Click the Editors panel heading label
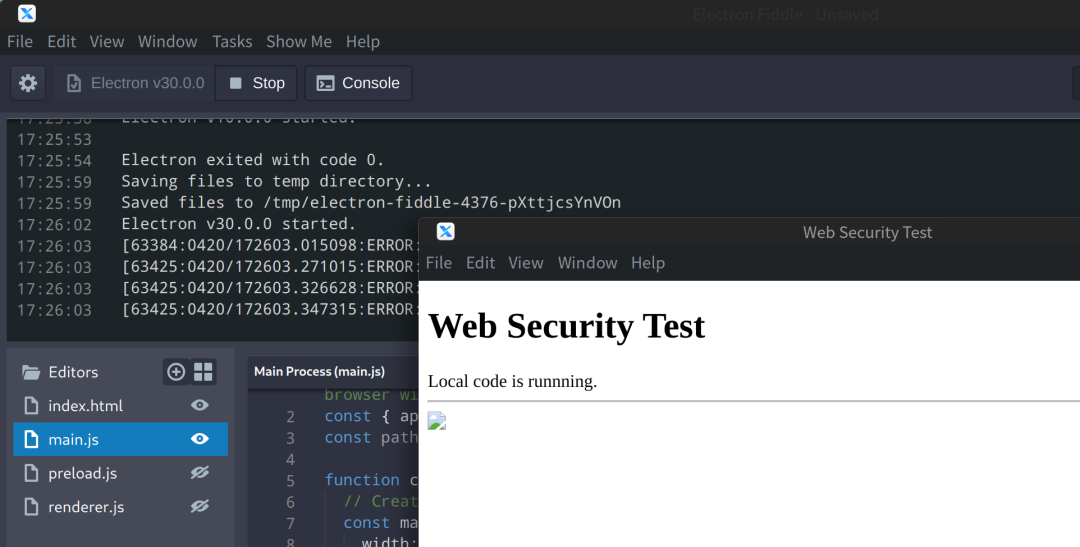Image resolution: width=1080 pixels, height=547 pixels. 73,373
